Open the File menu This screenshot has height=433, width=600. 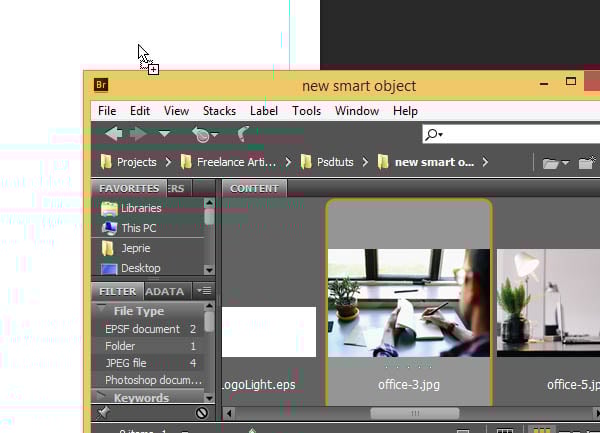[x=107, y=111]
